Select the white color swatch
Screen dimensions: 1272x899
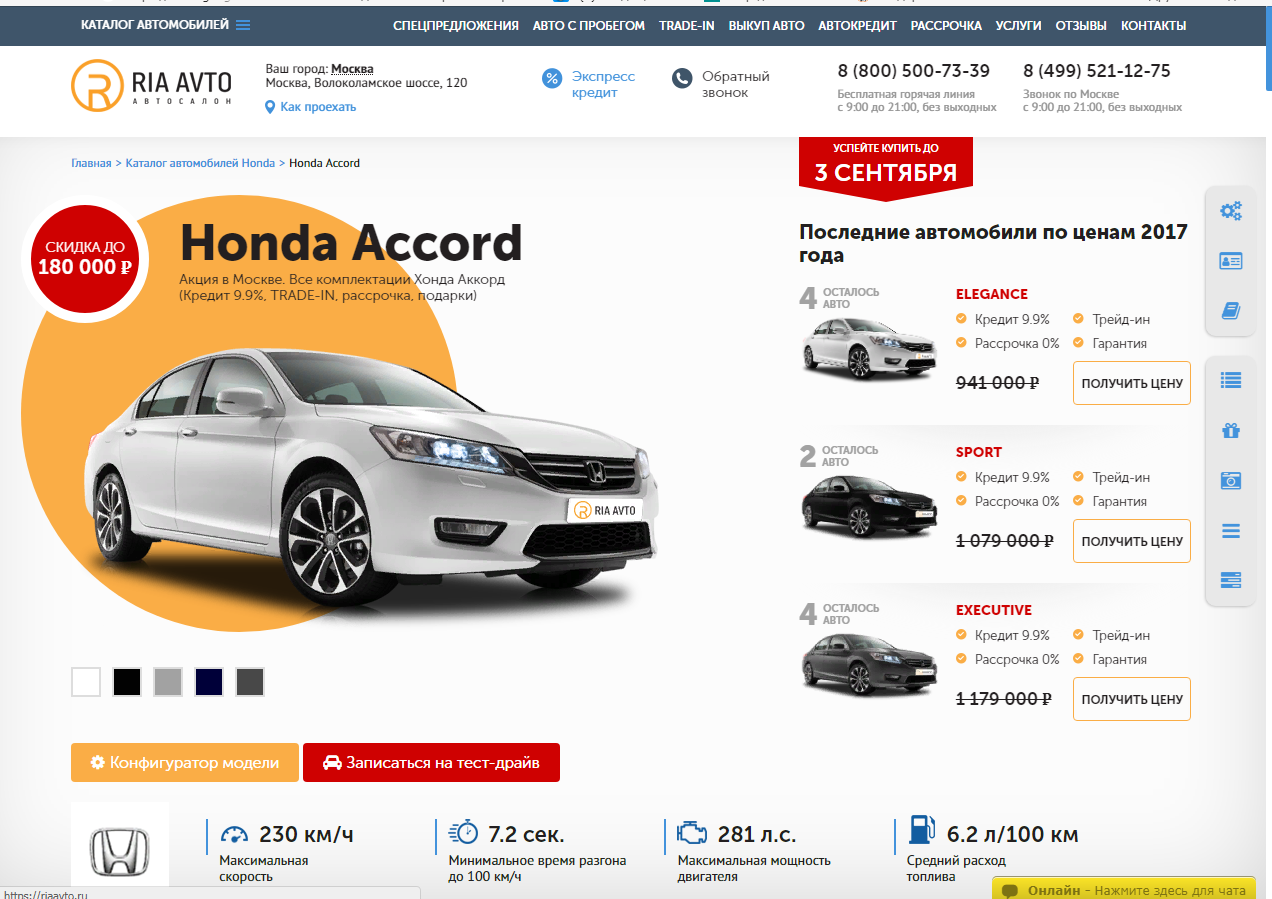86,682
